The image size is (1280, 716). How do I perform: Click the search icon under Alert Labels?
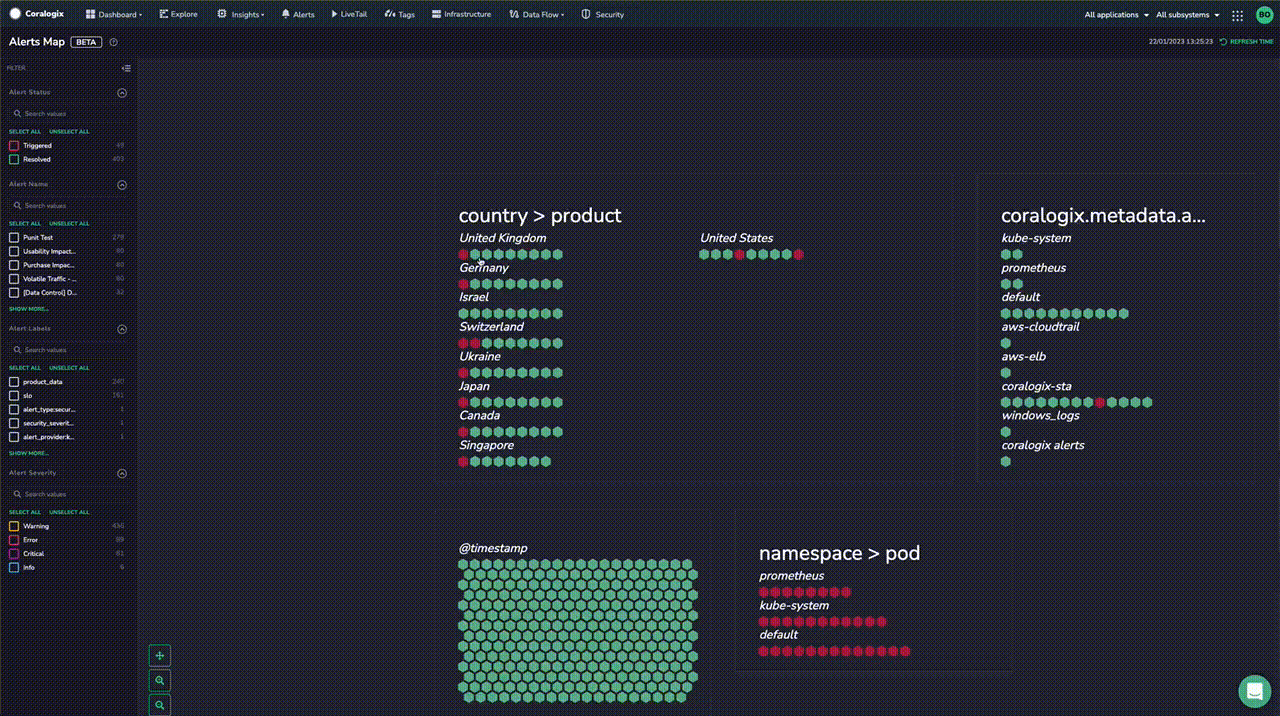(18, 350)
